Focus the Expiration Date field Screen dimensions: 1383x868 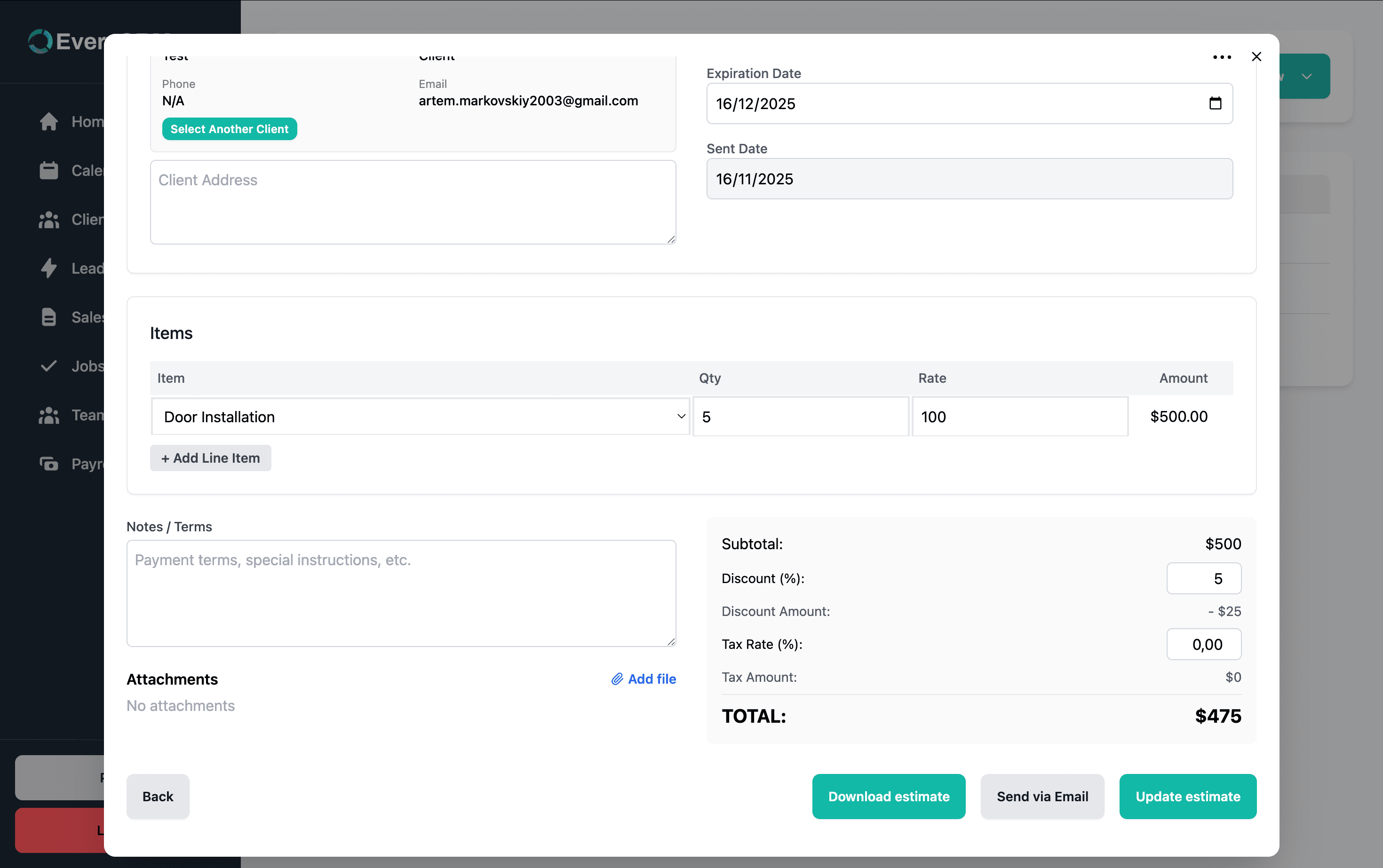970,103
